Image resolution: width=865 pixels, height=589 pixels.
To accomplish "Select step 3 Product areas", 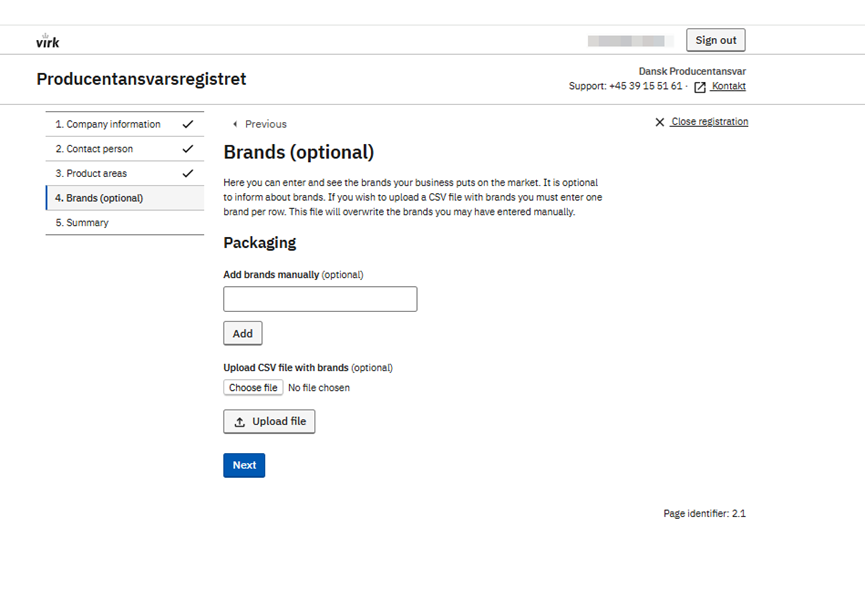I will click(x=97, y=173).
